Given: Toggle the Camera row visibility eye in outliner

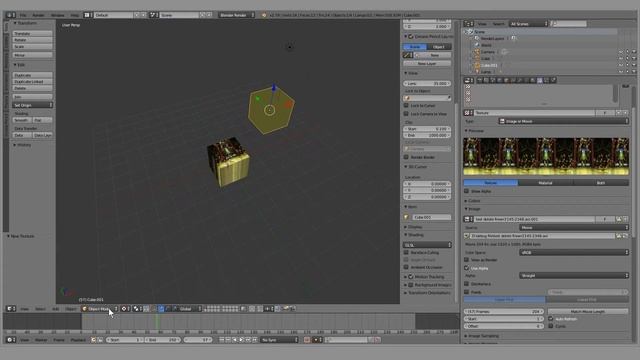Looking at the screenshot, I should (x=621, y=52).
